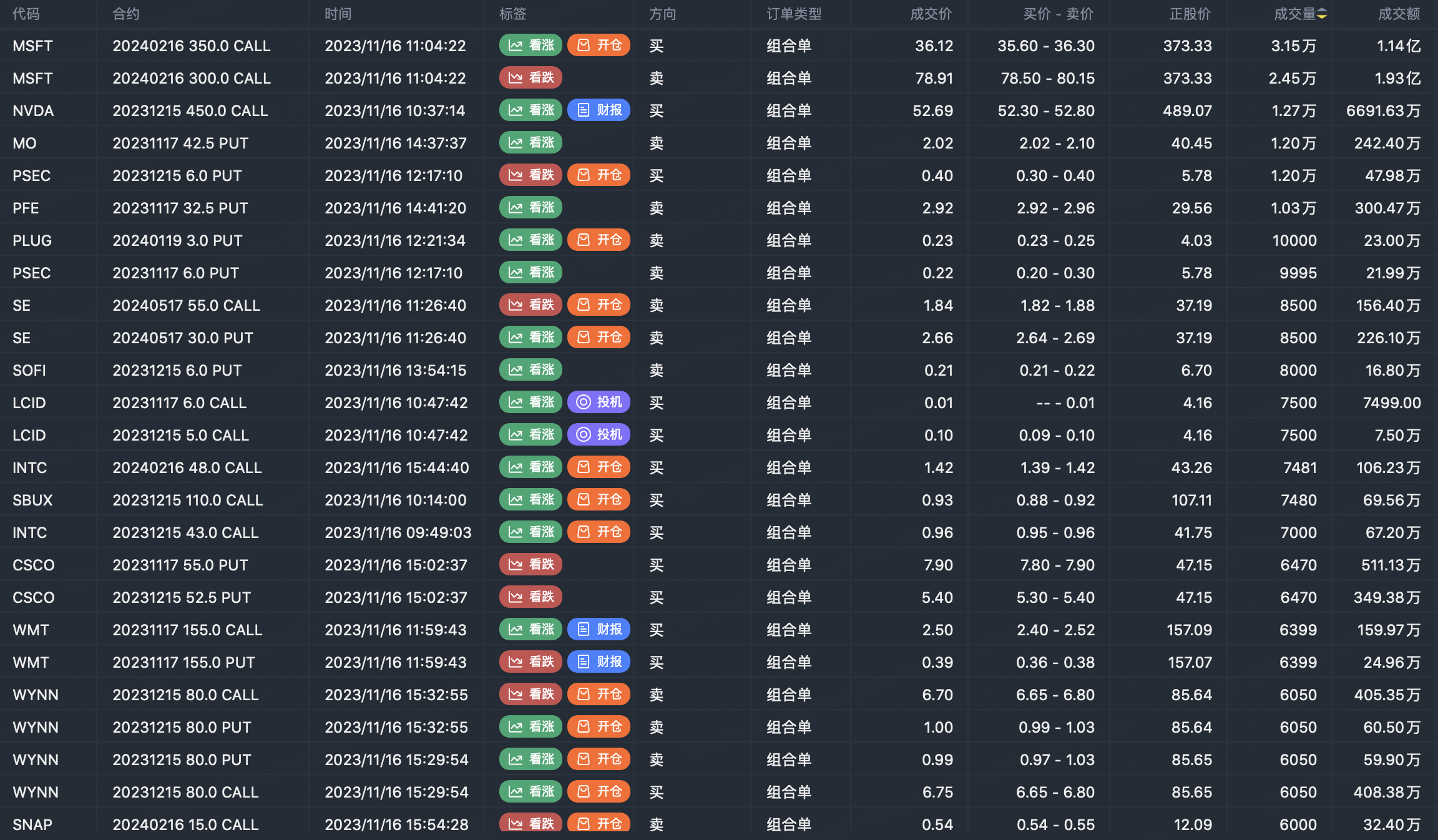Select the SNAP ticker cell

point(32,824)
